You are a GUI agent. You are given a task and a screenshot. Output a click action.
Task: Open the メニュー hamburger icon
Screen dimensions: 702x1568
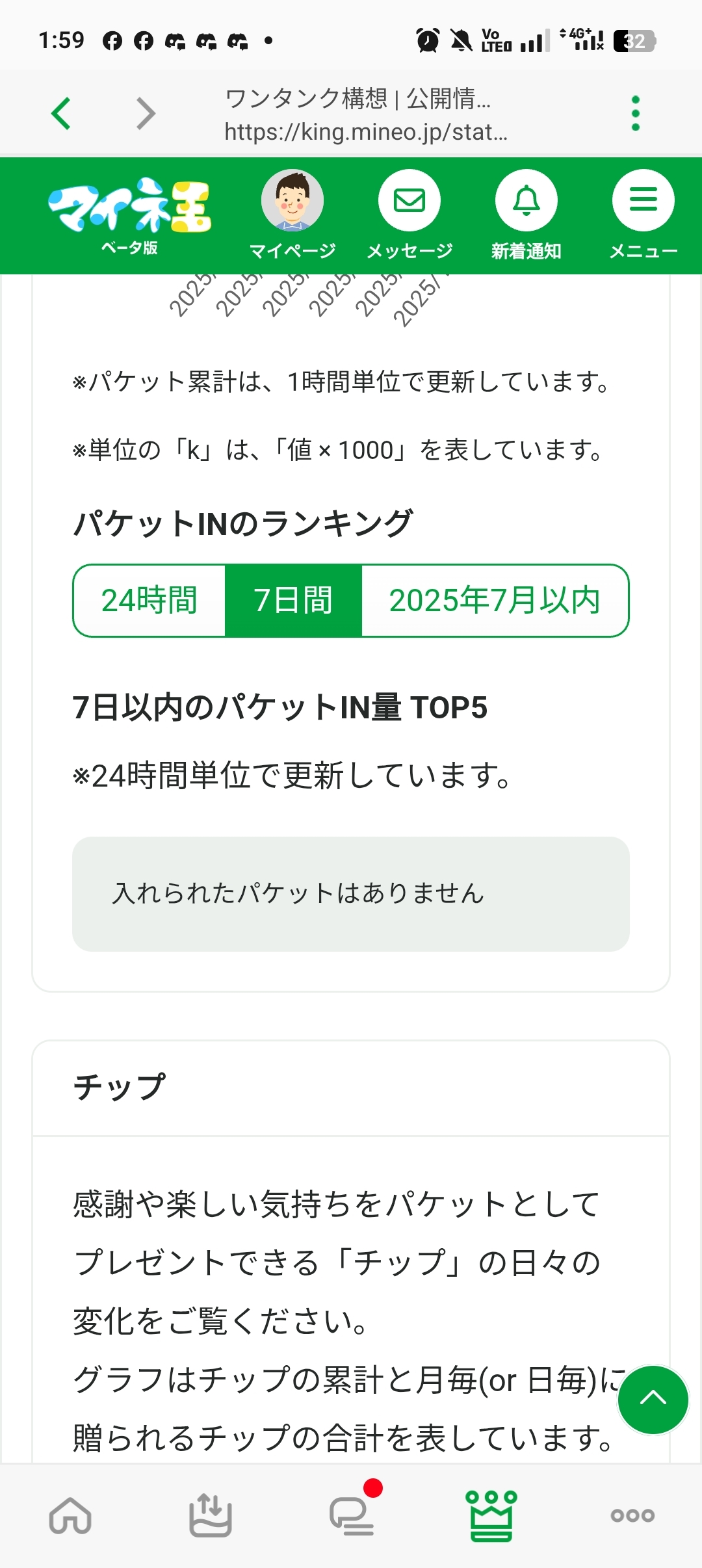[x=643, y=201]
